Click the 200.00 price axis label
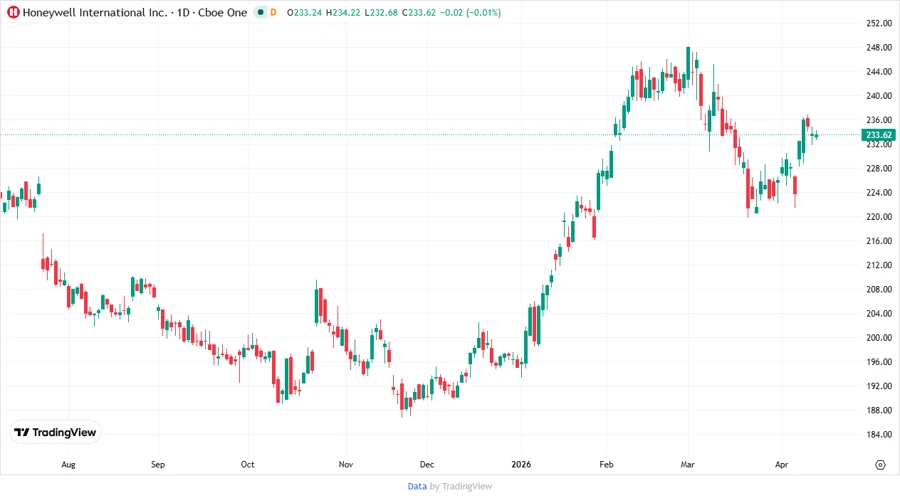This screenshot has height=498, width=900. pos(879,337)
